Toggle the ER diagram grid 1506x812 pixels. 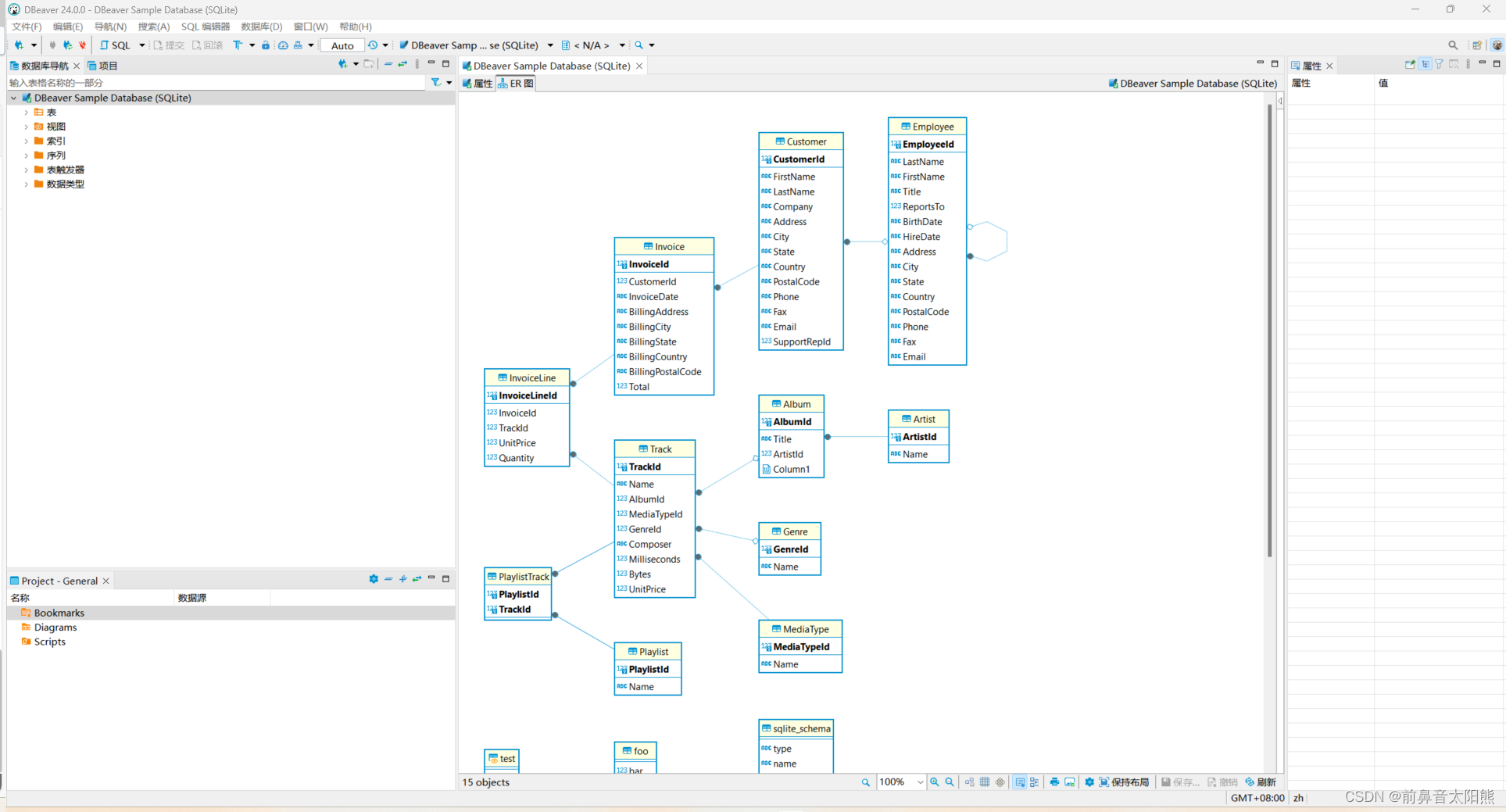(x=985, y=782)
